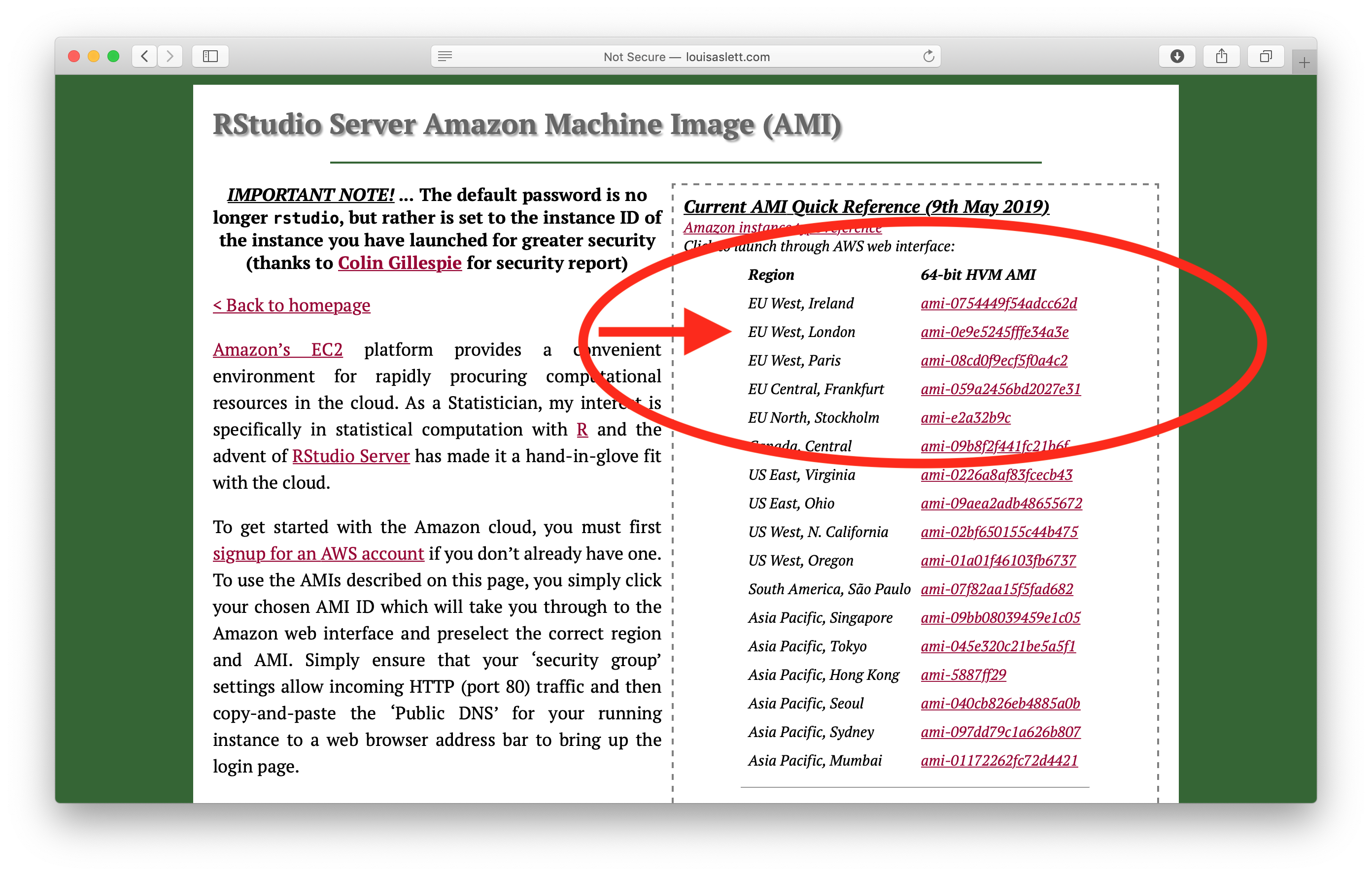Add a new tab with plus button
The width and height of the screenshot is (1372, 876).
click(x=1304, y=62)
